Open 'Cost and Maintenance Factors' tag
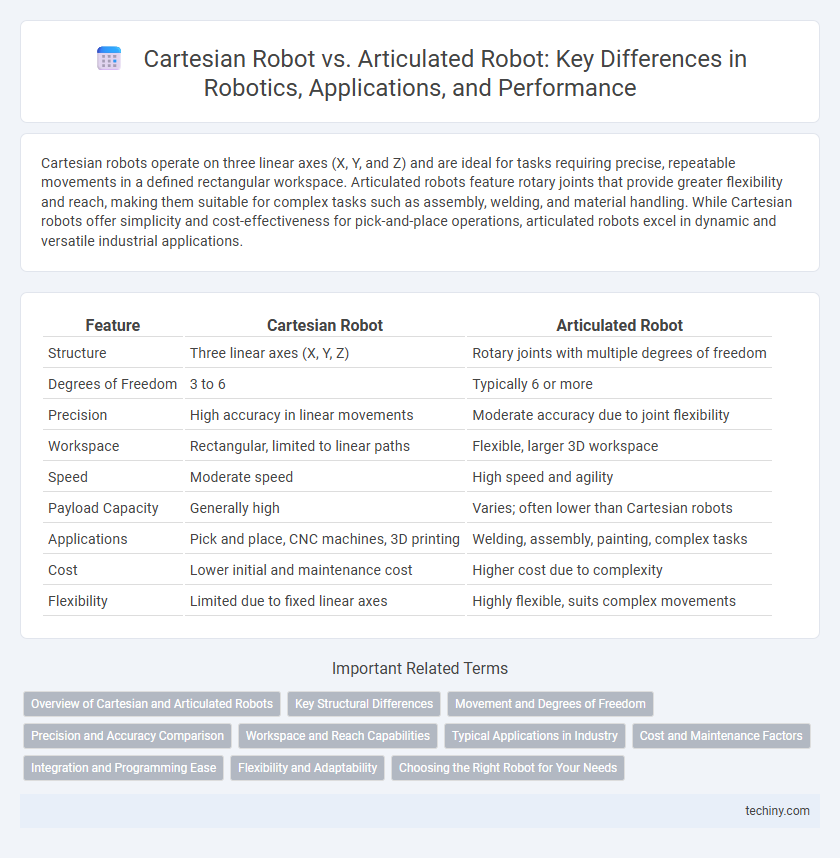The width and height of the screenshot is (840, 858). coord(721,736)
